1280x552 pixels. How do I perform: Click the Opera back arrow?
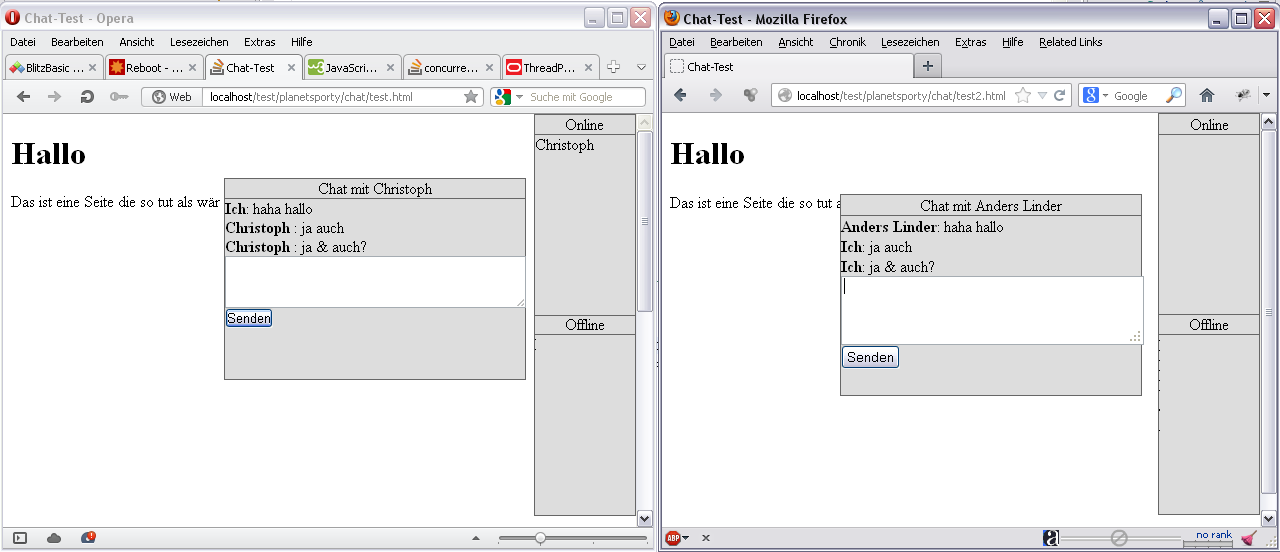point(24,97)
